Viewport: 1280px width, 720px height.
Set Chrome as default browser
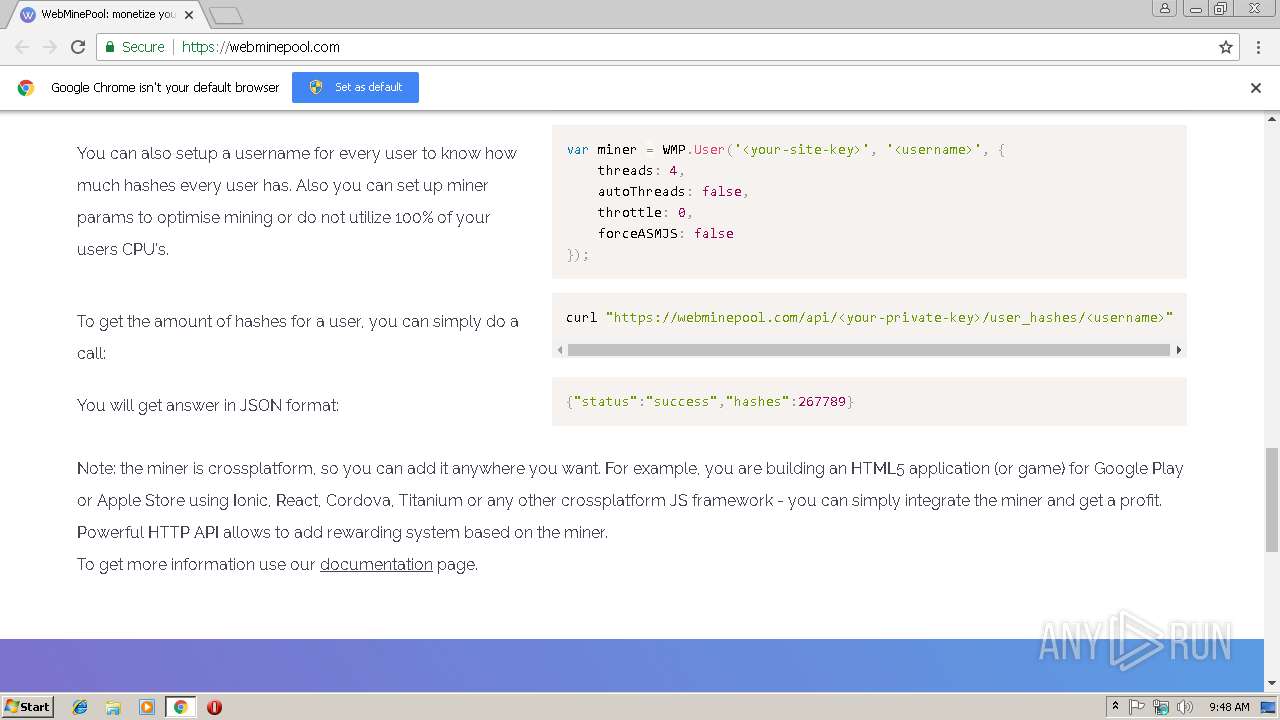click(x=355, y=87)
